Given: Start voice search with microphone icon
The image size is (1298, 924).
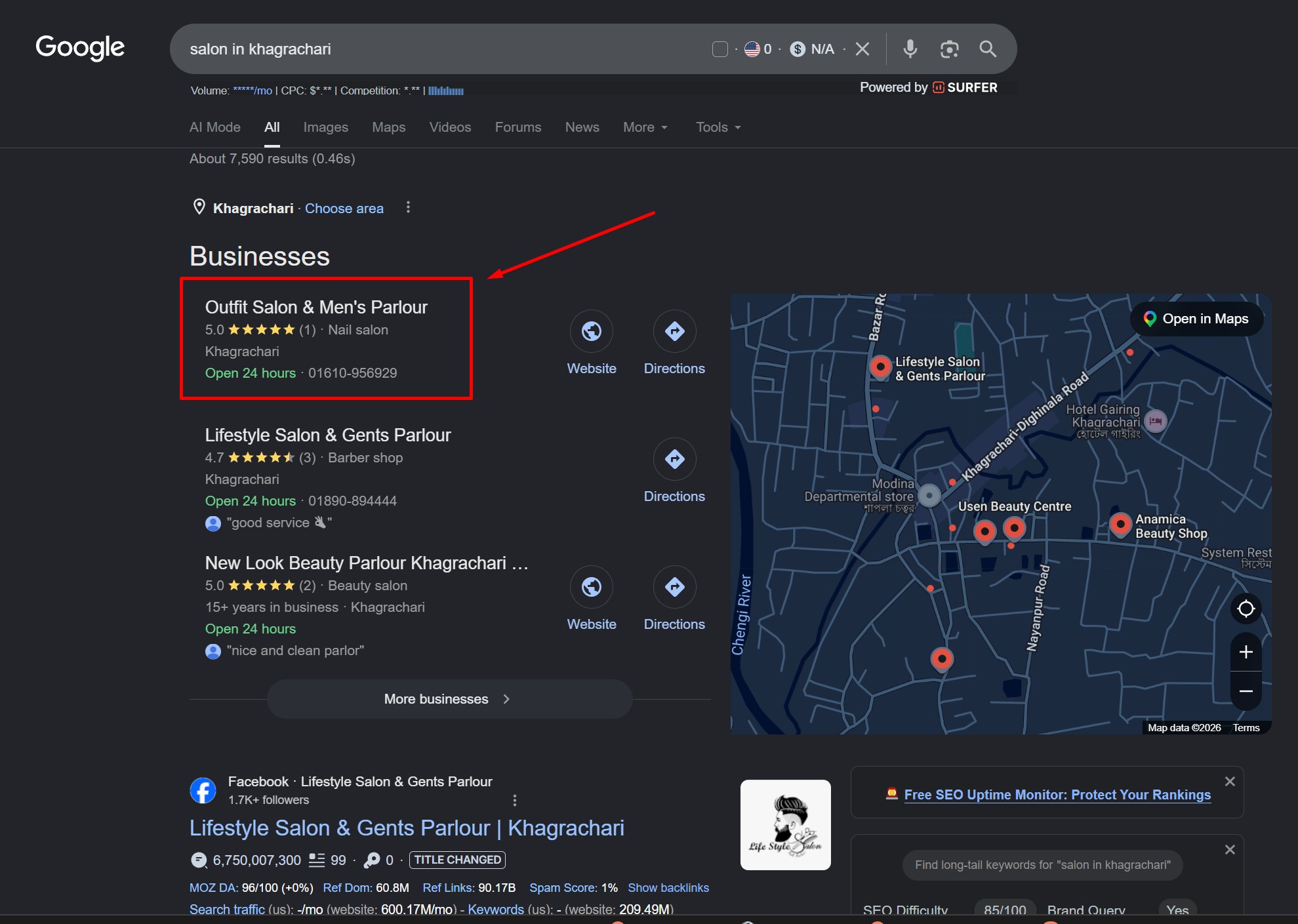Looking at the screenshot, I should [910, 49].
